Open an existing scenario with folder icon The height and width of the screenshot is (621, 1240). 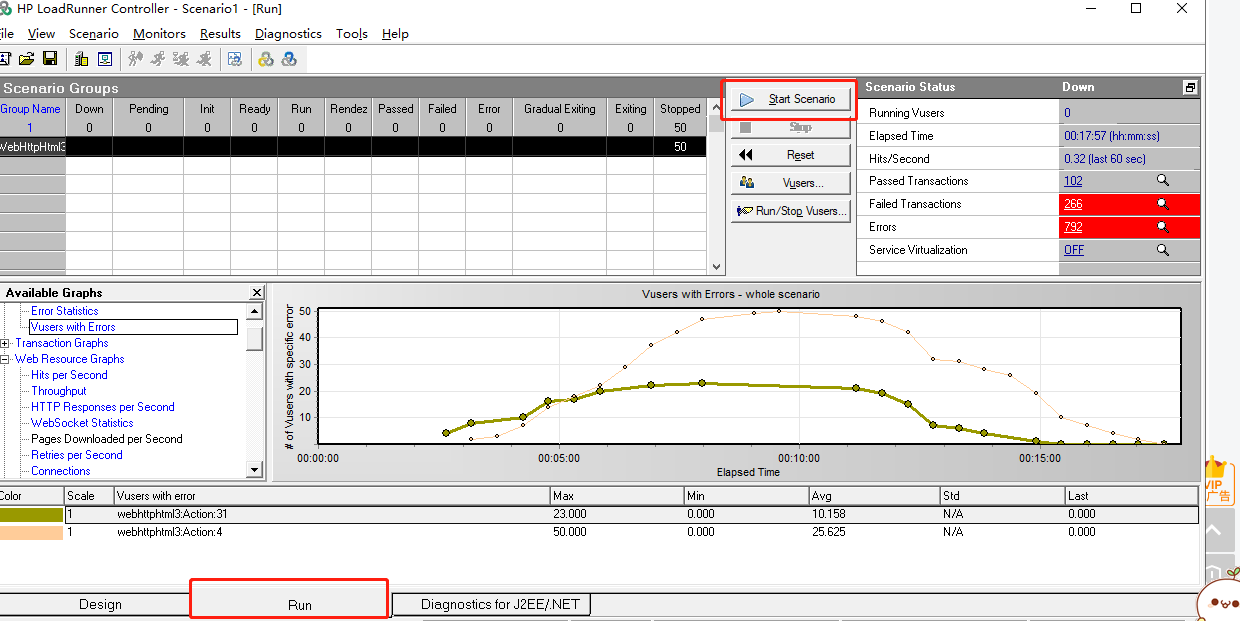[x=27, y=59]
